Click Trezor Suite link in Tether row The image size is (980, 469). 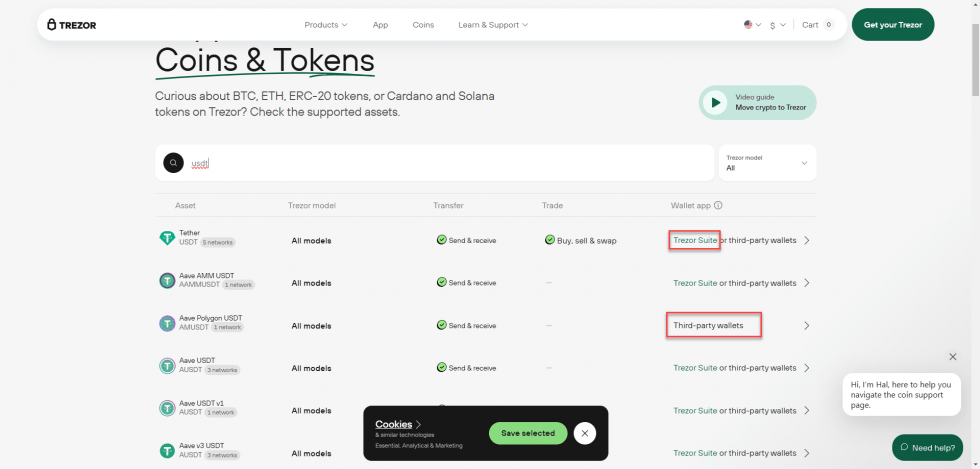(x=695, y=240)
